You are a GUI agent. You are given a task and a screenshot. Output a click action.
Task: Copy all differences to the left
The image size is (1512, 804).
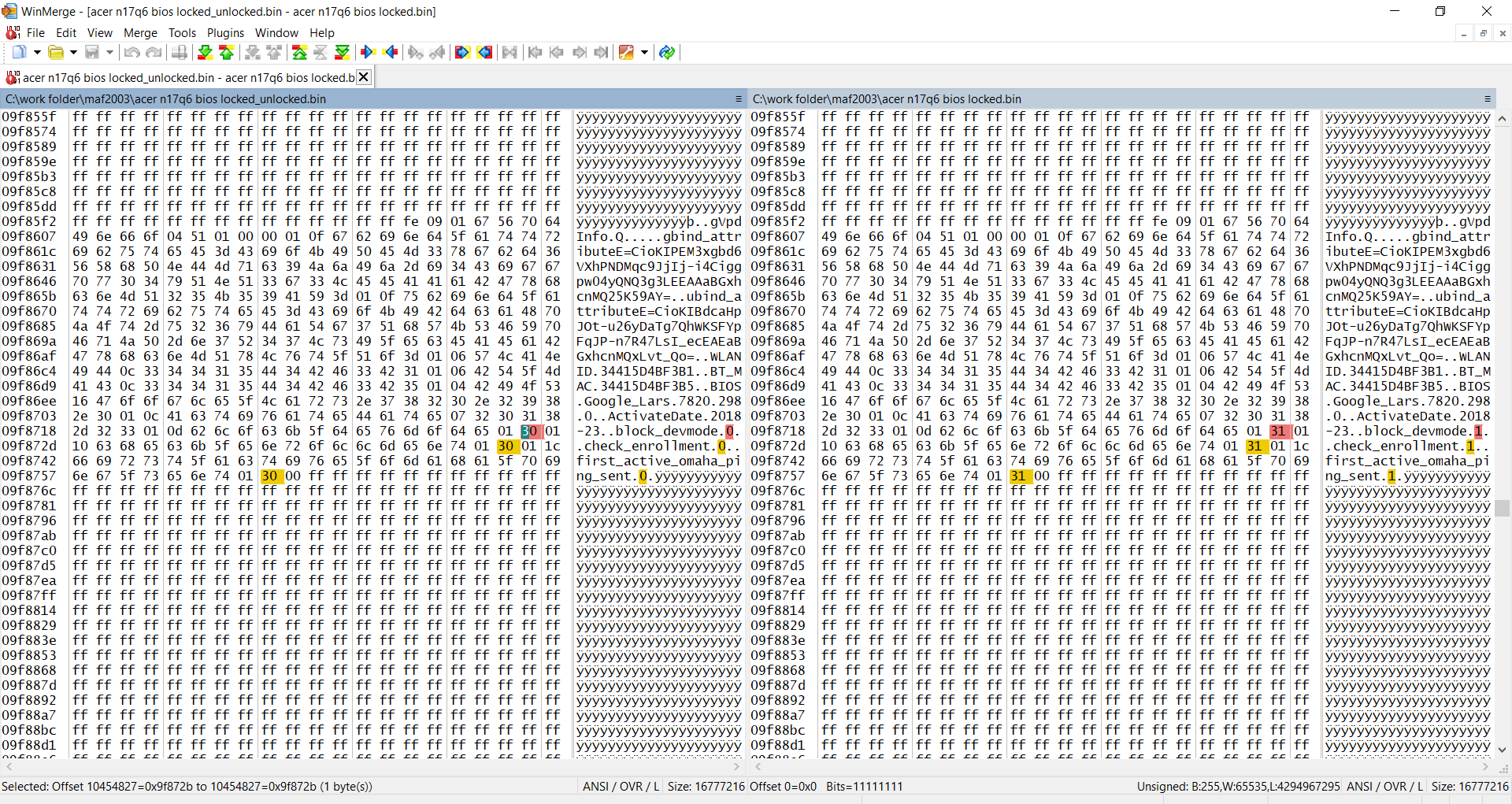point(484,53)
